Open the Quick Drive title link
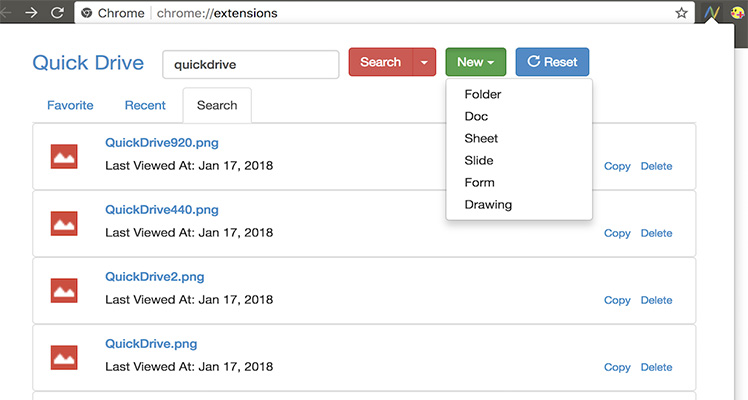Screen dimensions: 748x400 pyautogui.click(x=88, y=63)
